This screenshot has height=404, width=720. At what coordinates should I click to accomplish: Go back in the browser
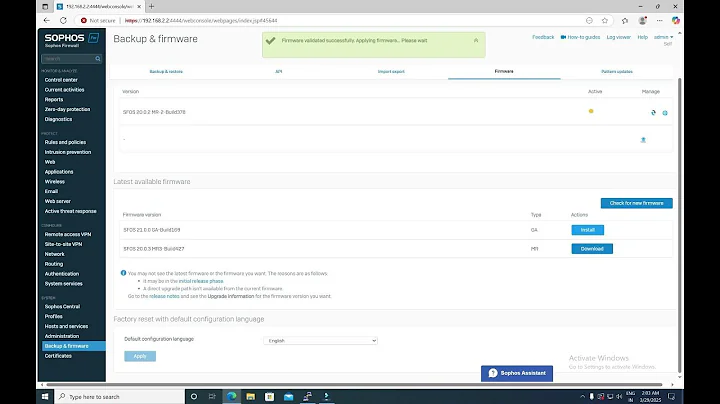(46, 20)
